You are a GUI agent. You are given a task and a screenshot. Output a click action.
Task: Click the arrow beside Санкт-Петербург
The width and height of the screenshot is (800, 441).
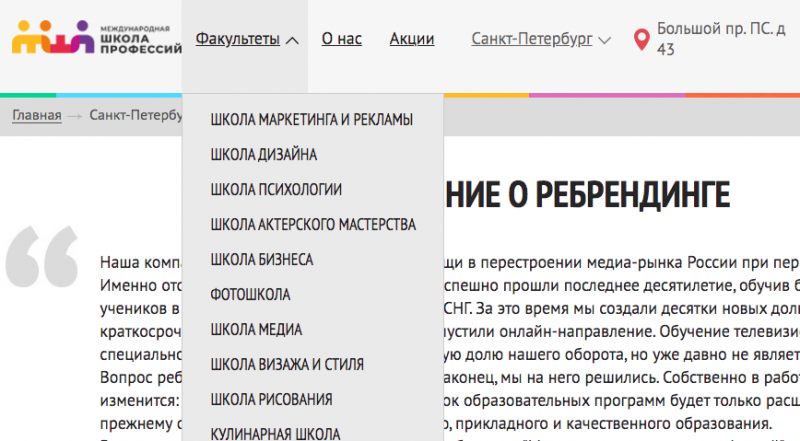pos(604,40)
